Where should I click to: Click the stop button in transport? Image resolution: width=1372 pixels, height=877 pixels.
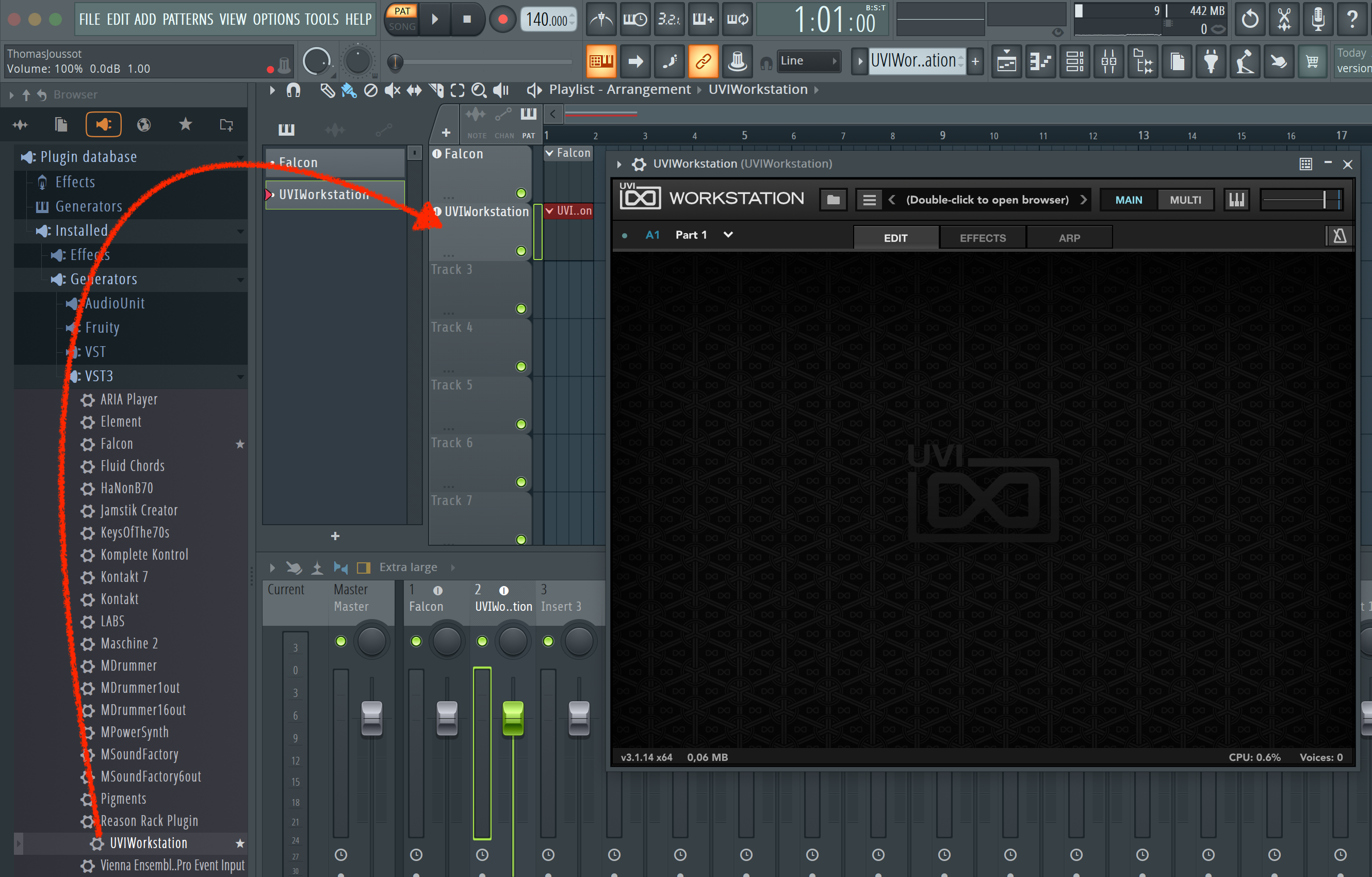click(x=467, y=20)
